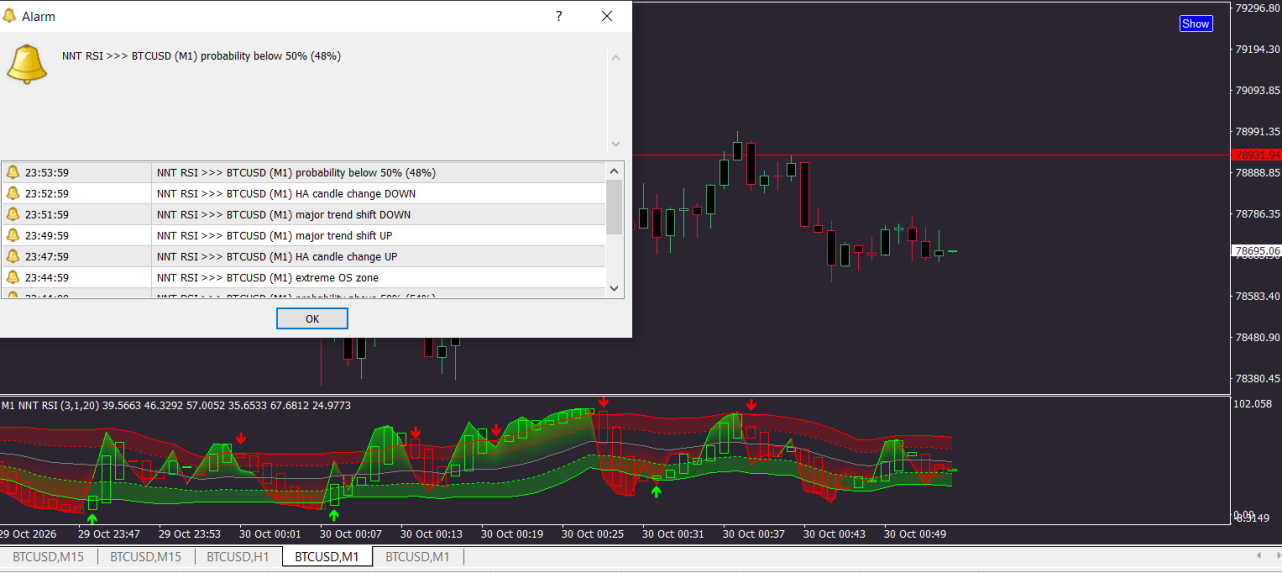
Task: Click the NNT RSI indicator label text
Action: click(x=177, y=405)
